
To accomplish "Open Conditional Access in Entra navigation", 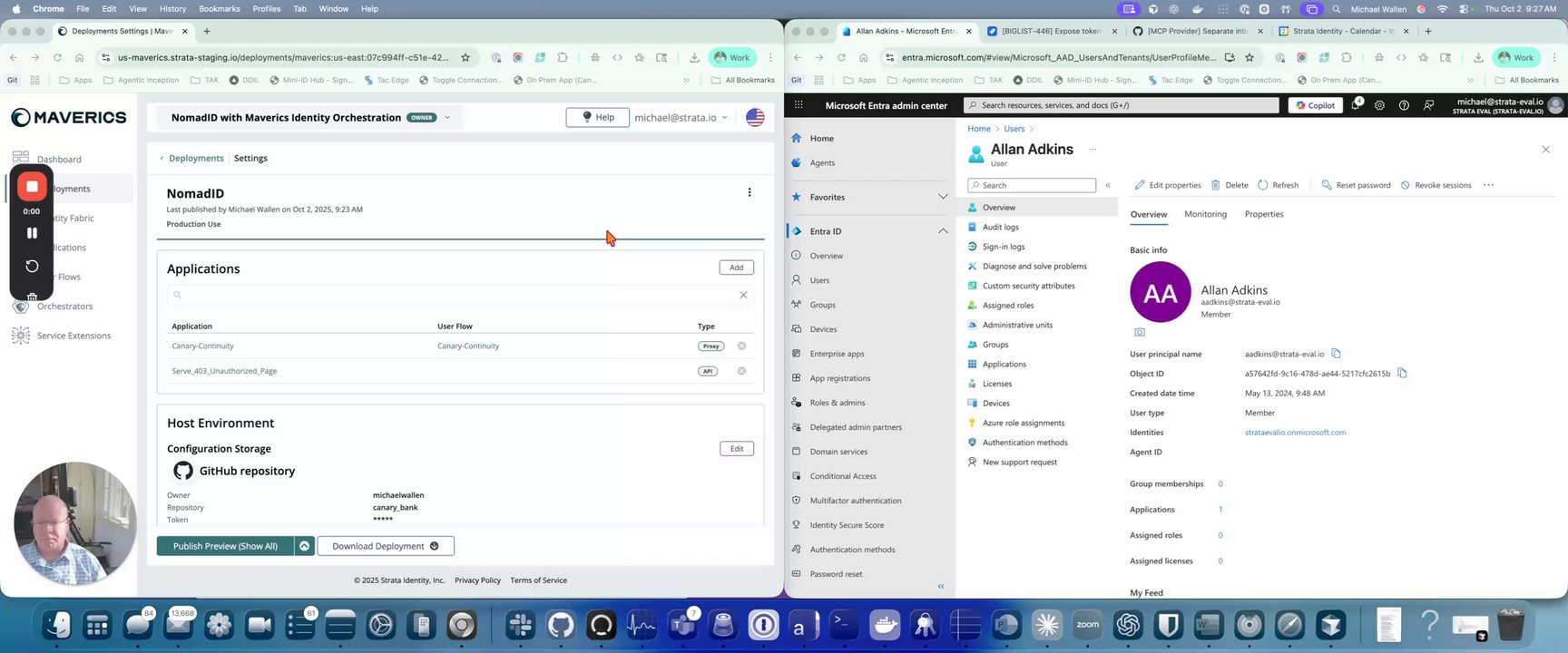I will (x=843, y=476).
